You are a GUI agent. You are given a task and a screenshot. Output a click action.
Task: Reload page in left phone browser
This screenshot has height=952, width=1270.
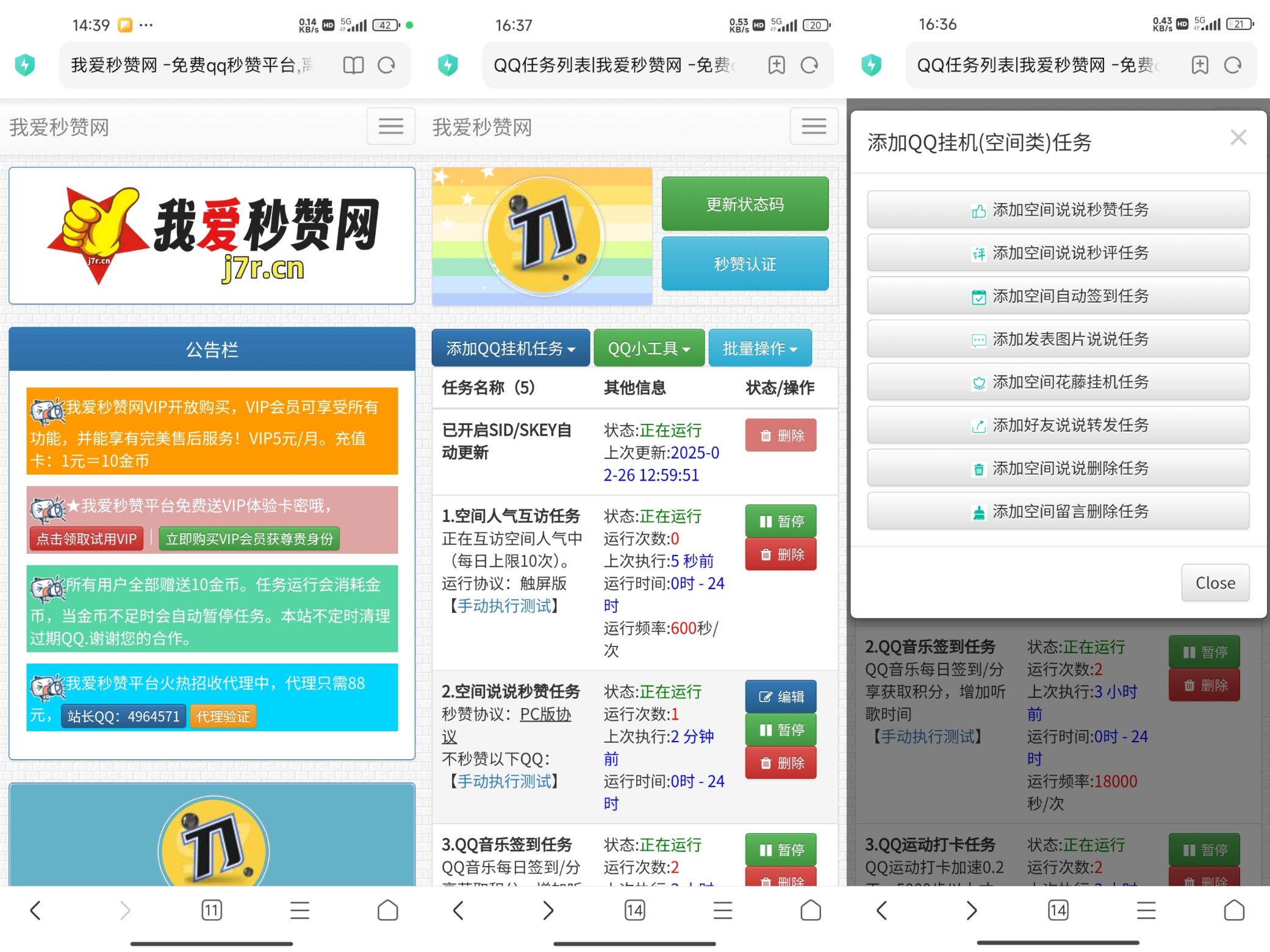(x=386, y=65)
